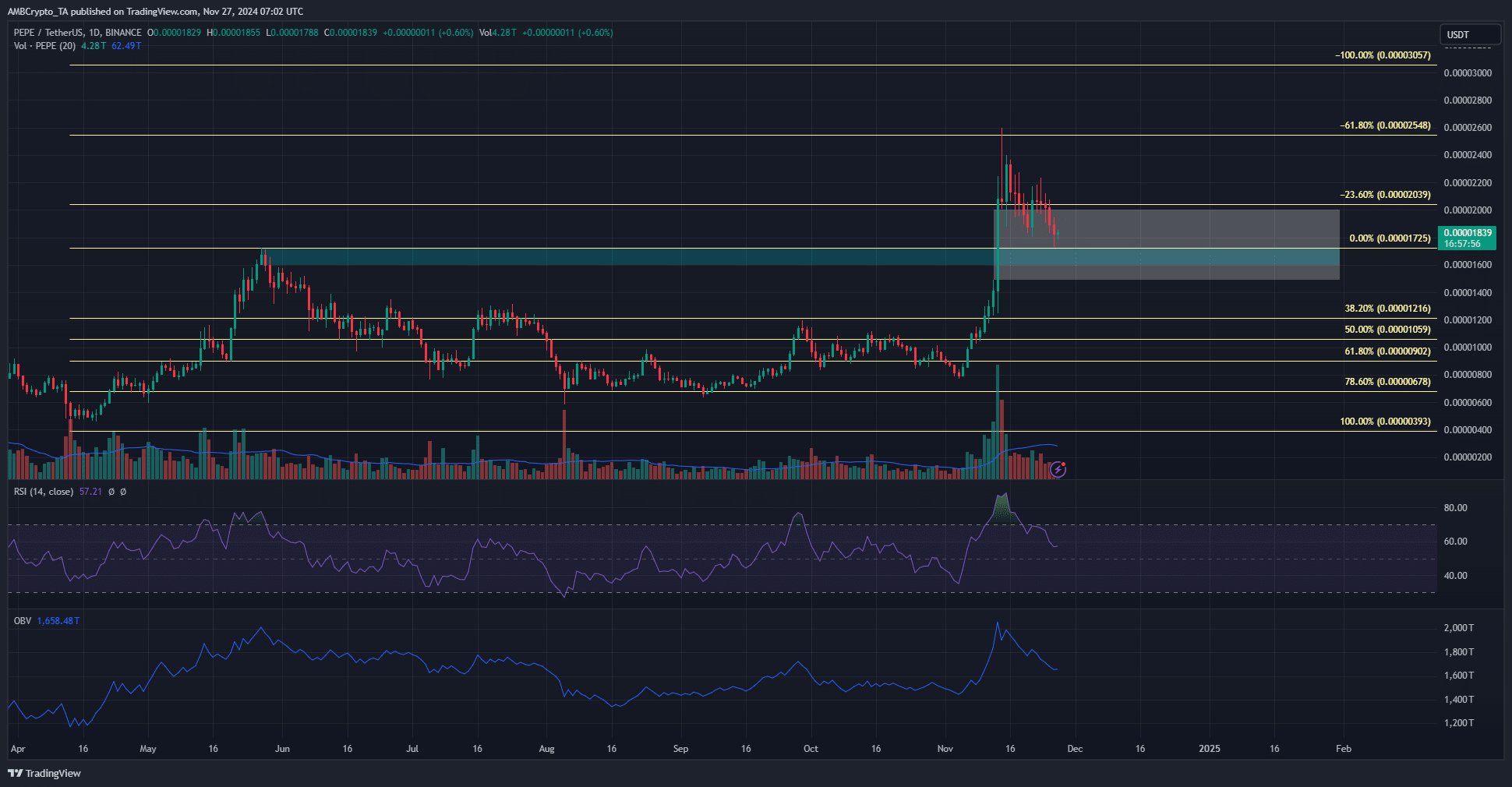Select the 100.00% (0.00000393) Fibonacci label

point(1386,422)
